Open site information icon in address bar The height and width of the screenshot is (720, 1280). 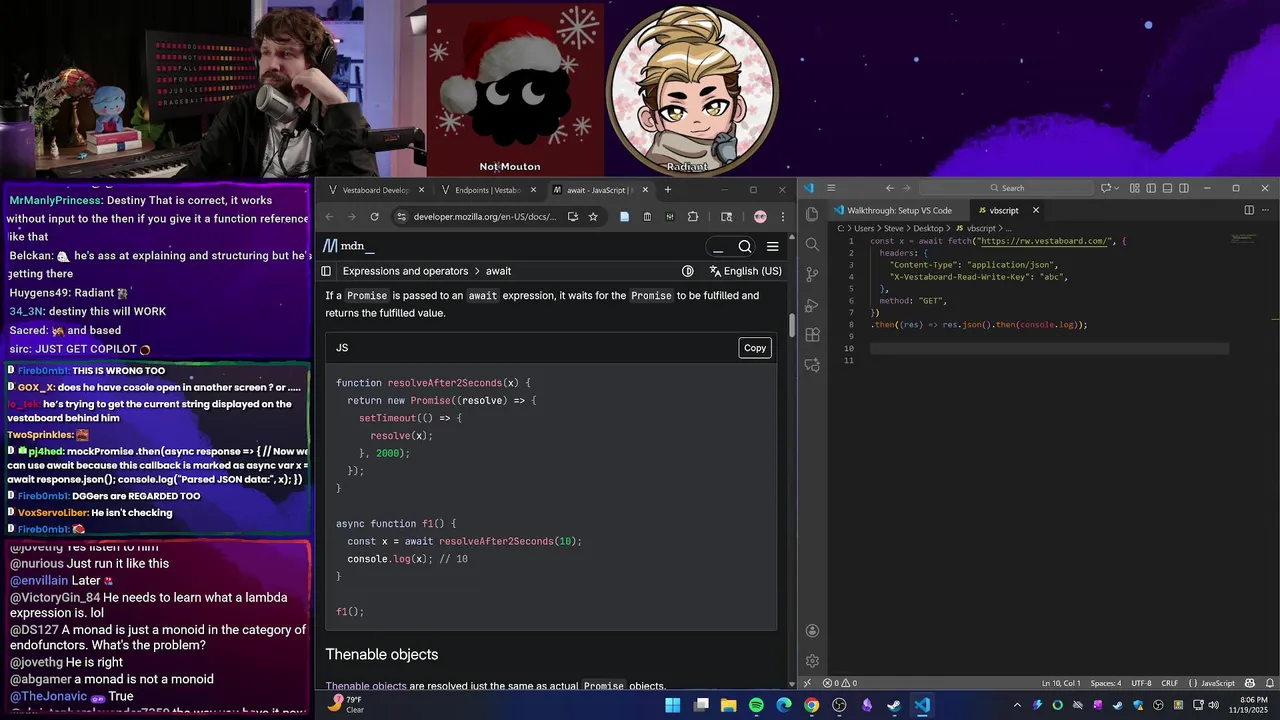401,216
